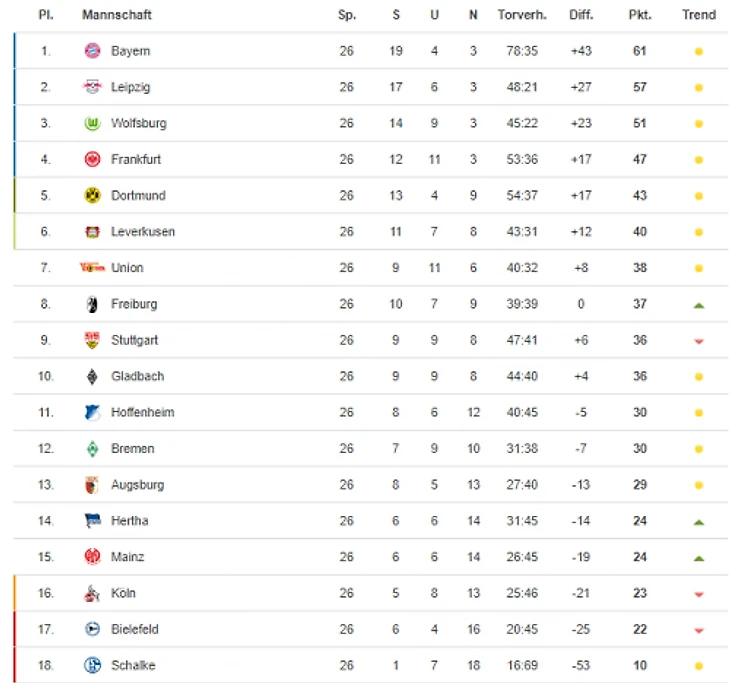The height and width of the screenshot is (683, 730).
Task: Click the Schalke blue emblem
Action: [x=92, y=665]
